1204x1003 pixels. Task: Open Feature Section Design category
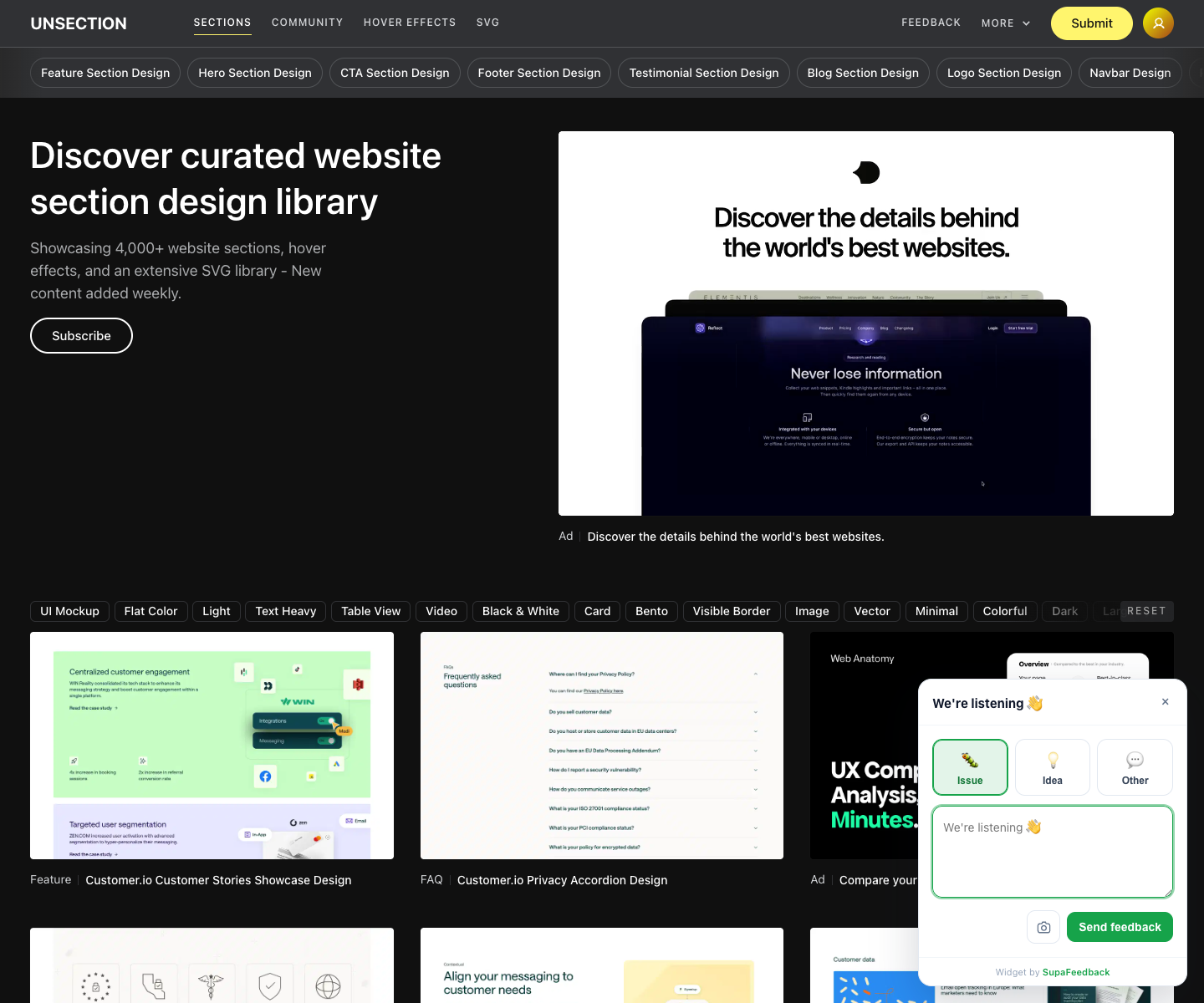(x=105, y=73)
